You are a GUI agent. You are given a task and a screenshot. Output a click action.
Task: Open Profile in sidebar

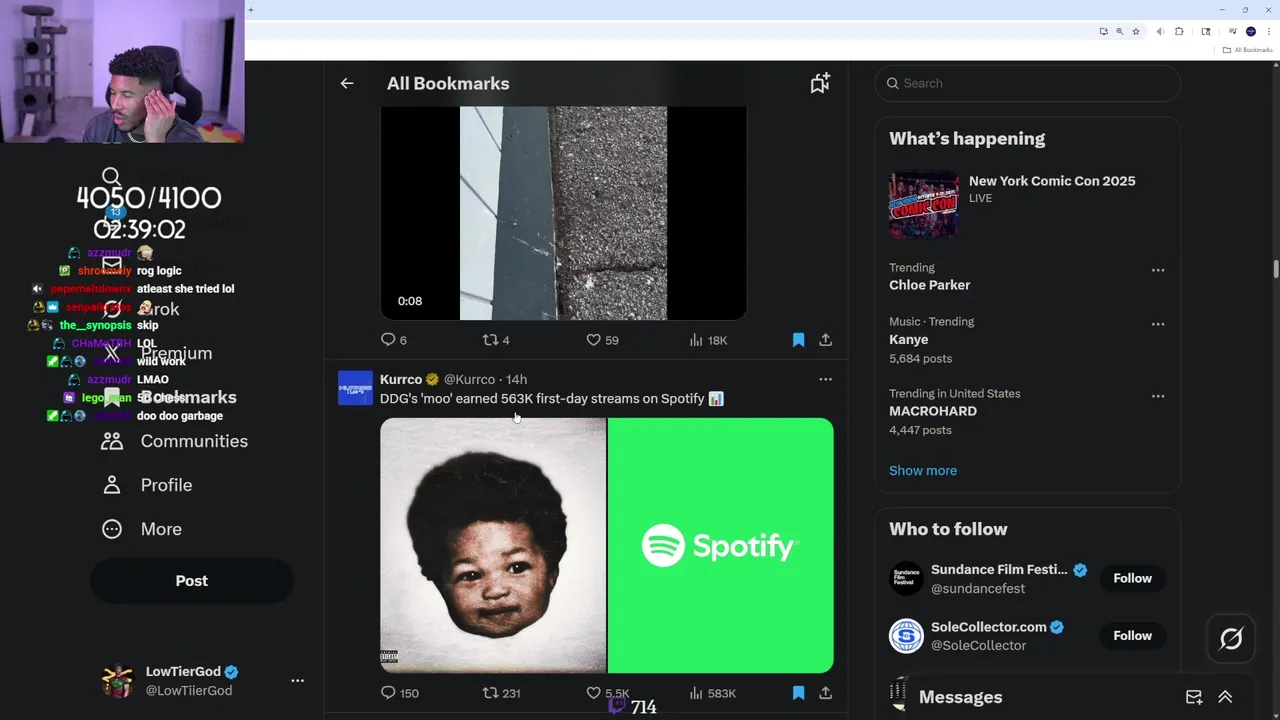pos(147,485)
